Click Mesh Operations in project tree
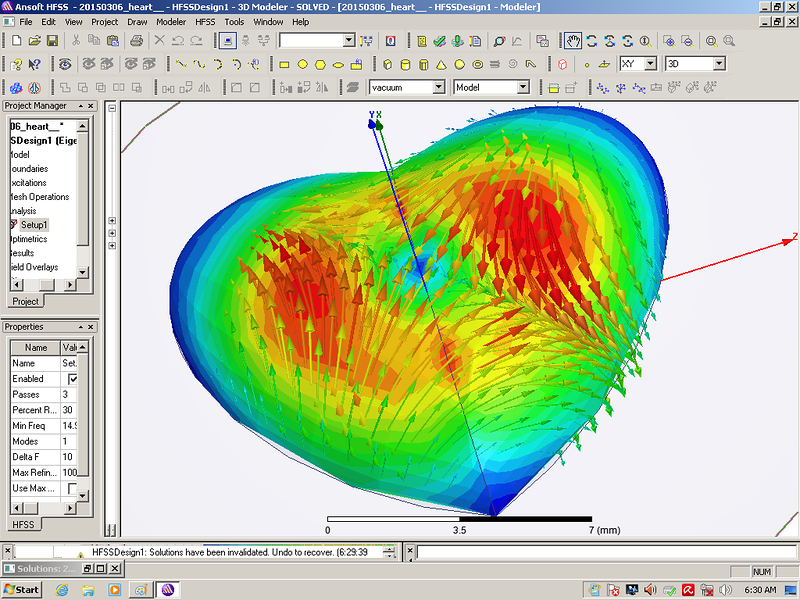 (x=40, y=197)
